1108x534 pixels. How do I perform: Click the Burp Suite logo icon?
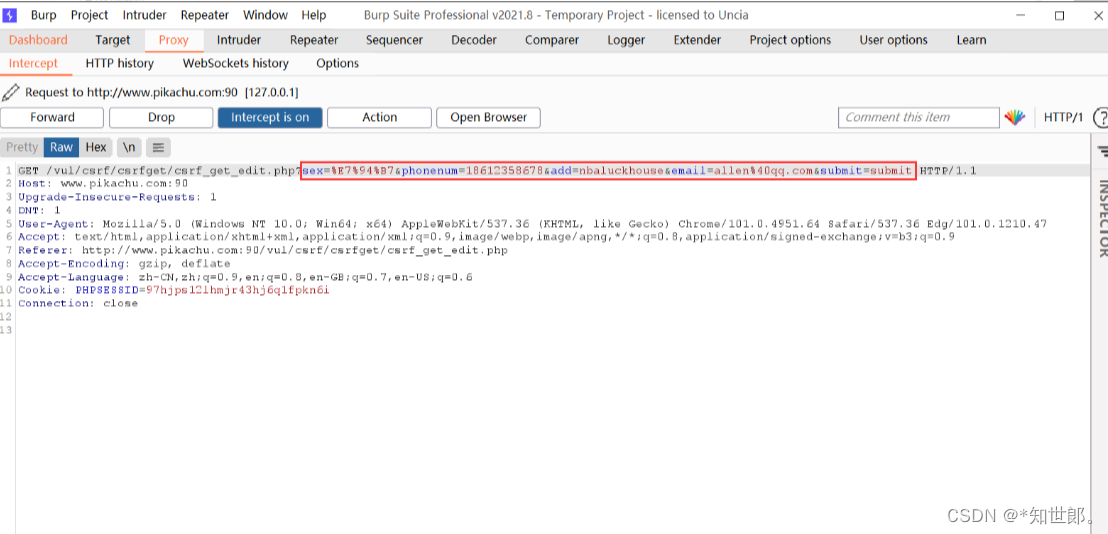click(10, 15)
